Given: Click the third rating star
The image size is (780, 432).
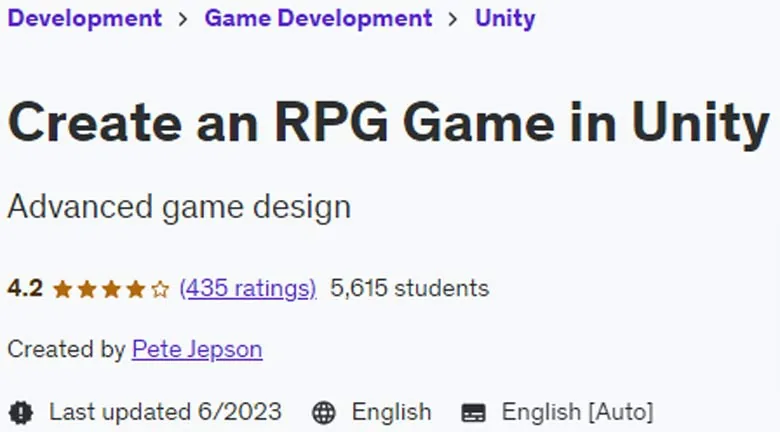Looking at the screenshot, I should coord(111,289).
